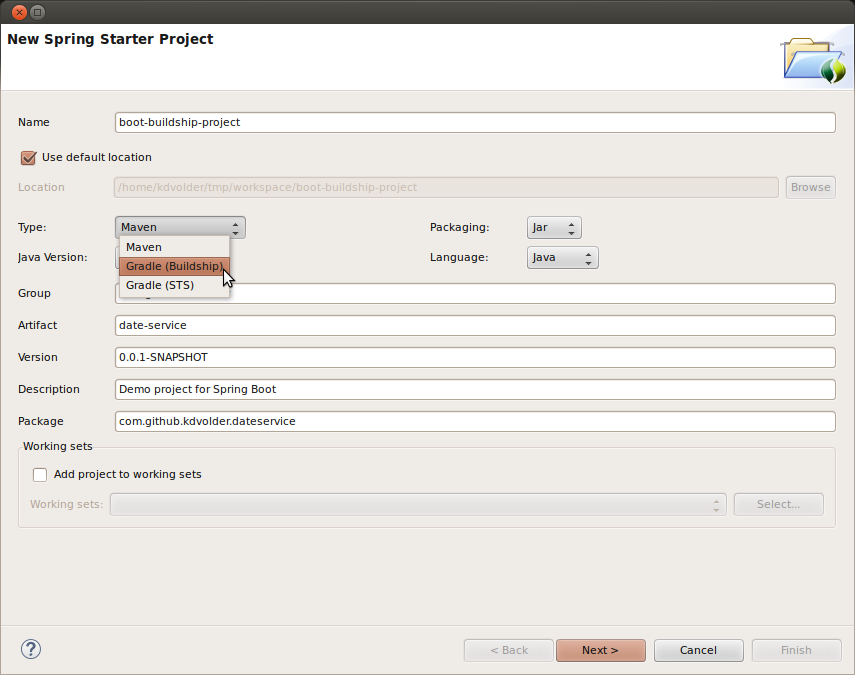Image resolution: width=855 pixels, height=675 pixels.
Task: Click the Type combo box showing Maven
Action: point(180,228)
